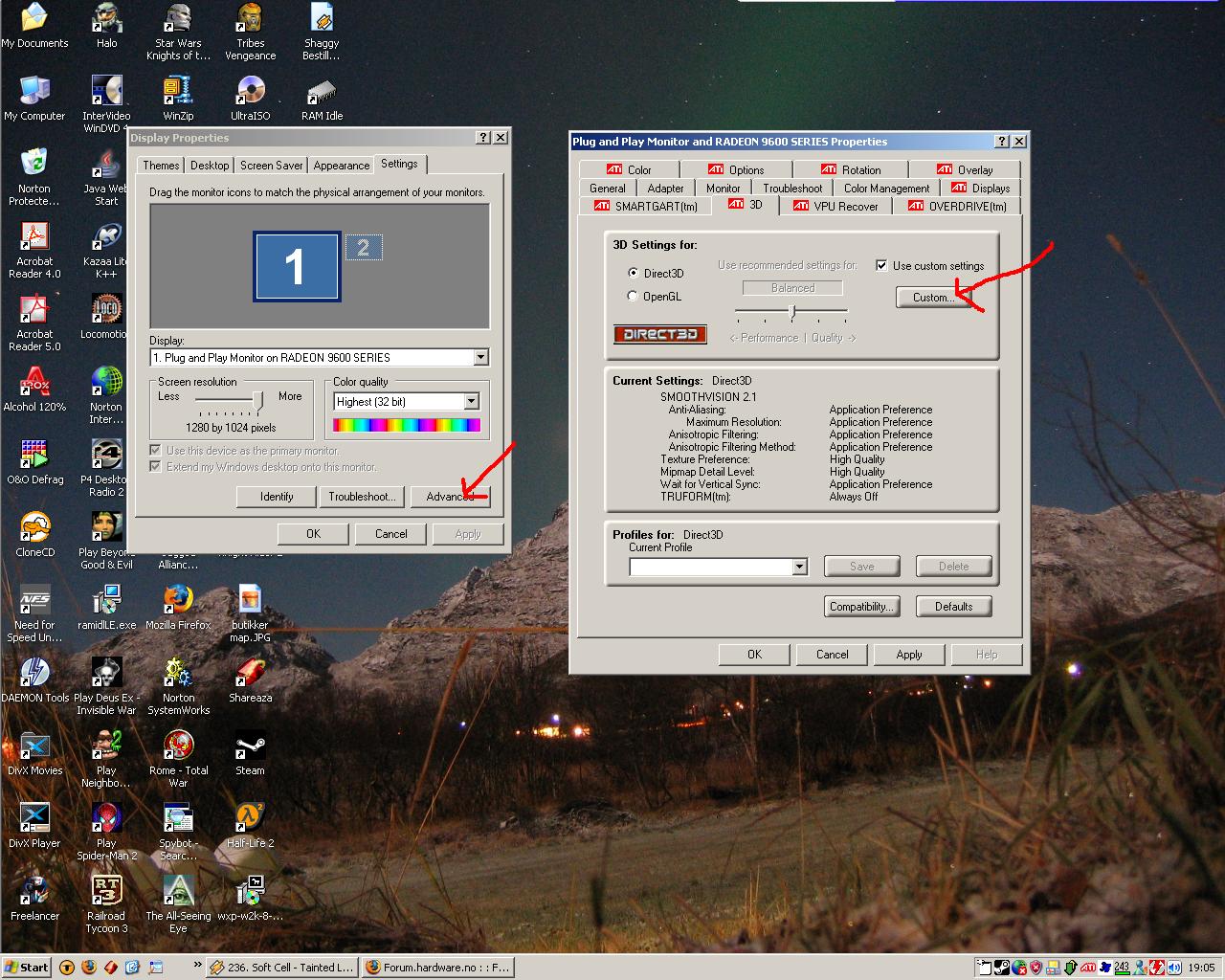This screenshot has width=1225, height=980.
Task: Launch Tribes Vengeance from the desktop
Action: click(x=250, y=32)
